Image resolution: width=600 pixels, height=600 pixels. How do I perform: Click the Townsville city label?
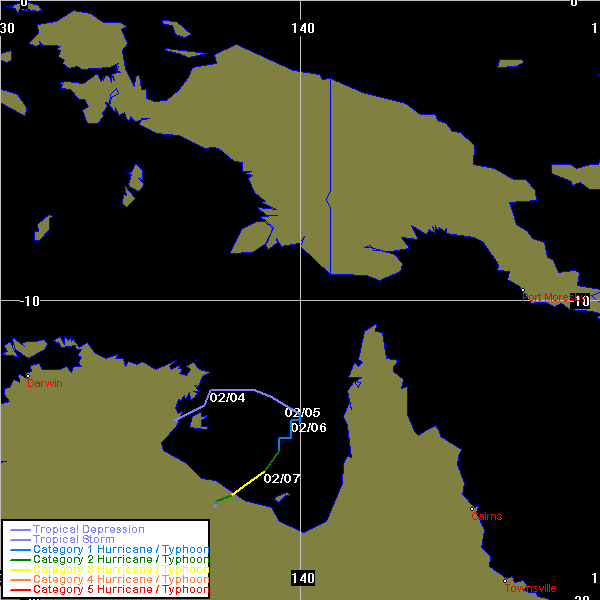[530, 588]
